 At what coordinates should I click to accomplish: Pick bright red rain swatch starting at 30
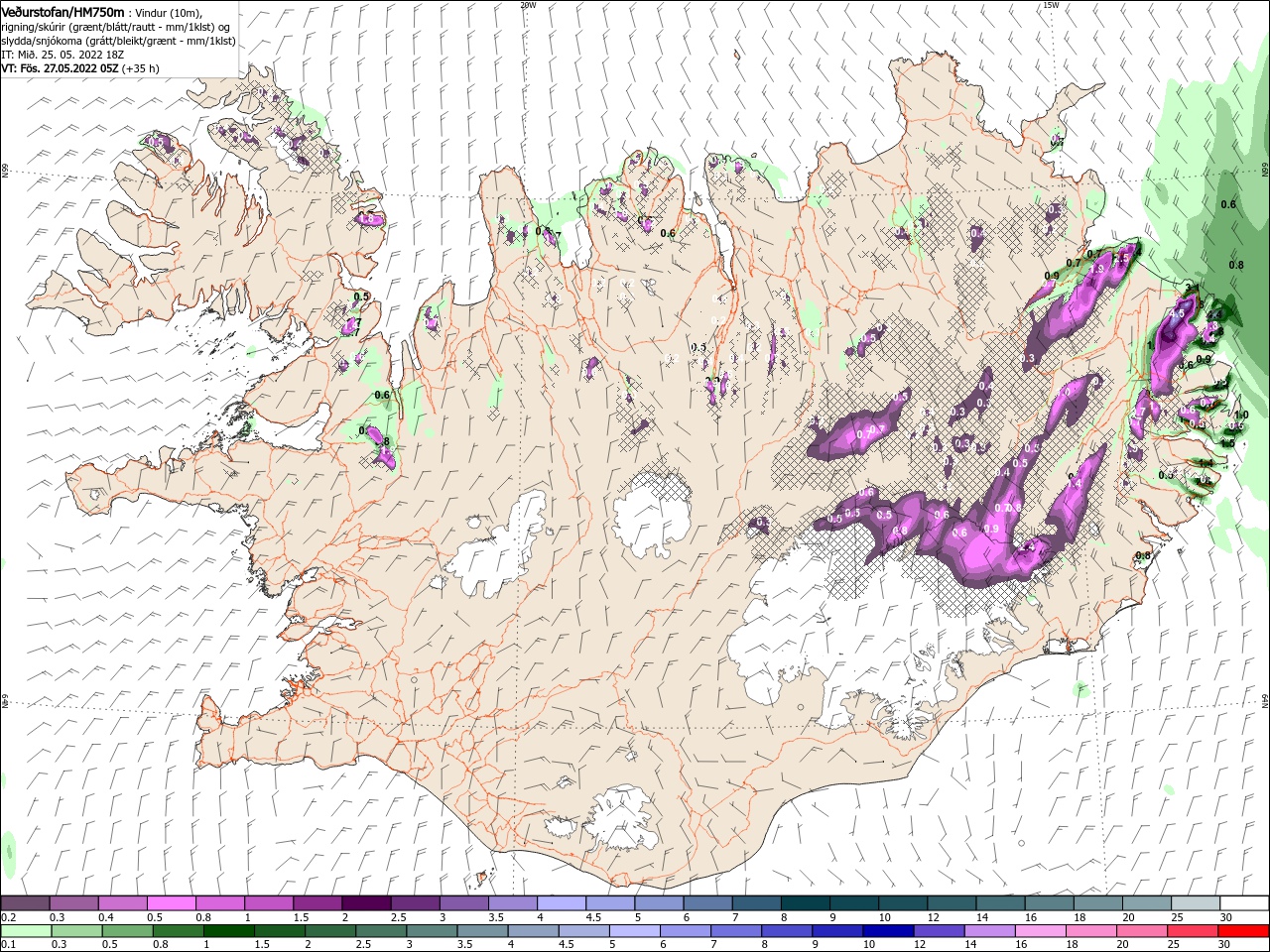[x=1241, y=931]
